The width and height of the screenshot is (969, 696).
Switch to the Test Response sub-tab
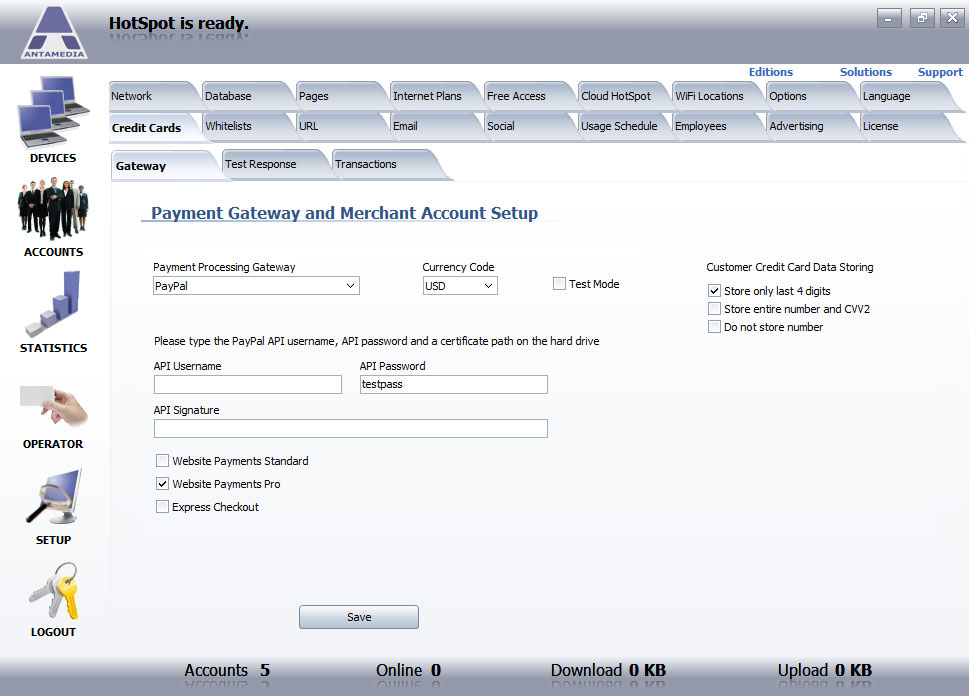pos(273,164)
